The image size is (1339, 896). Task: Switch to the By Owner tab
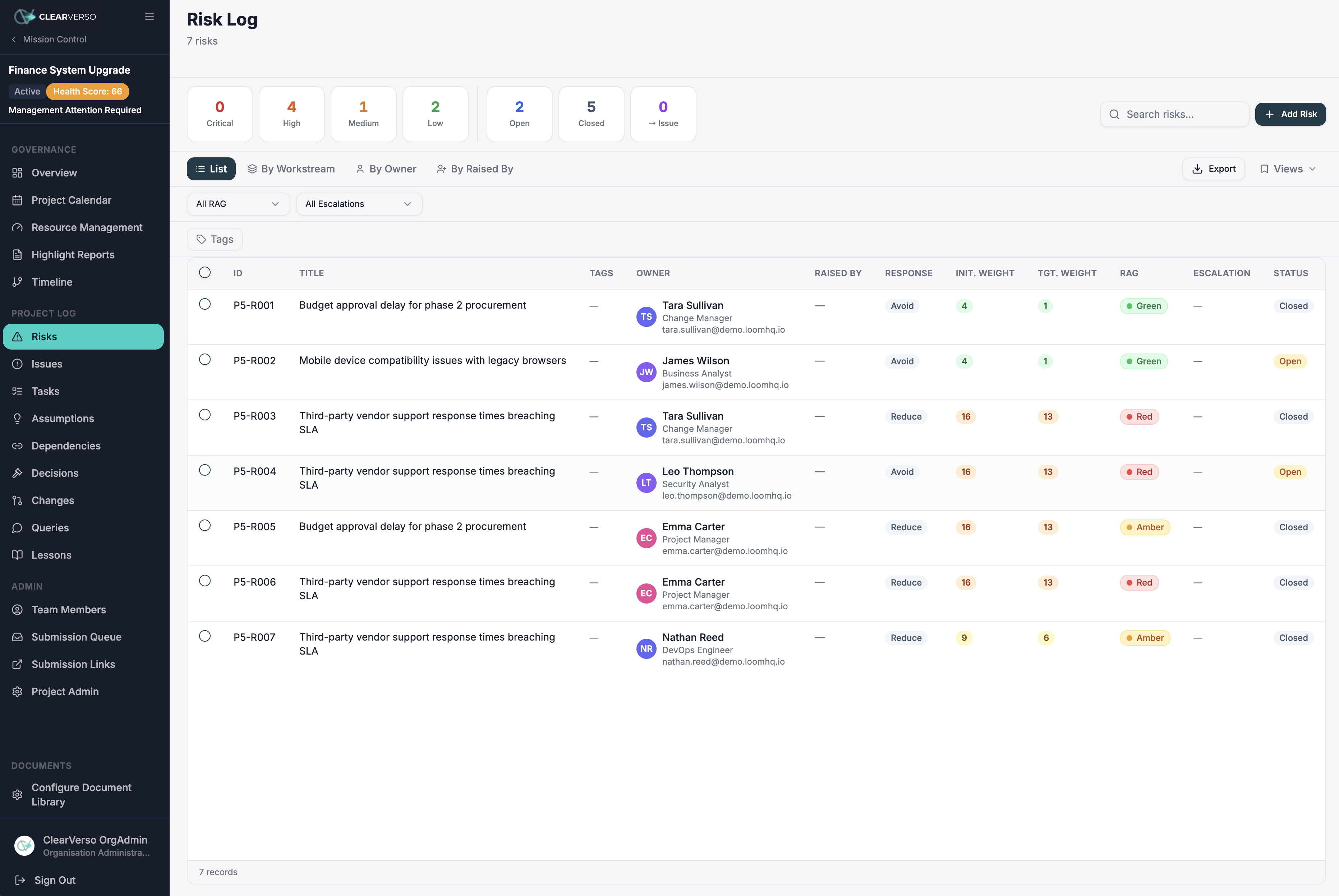click(386, 168)
